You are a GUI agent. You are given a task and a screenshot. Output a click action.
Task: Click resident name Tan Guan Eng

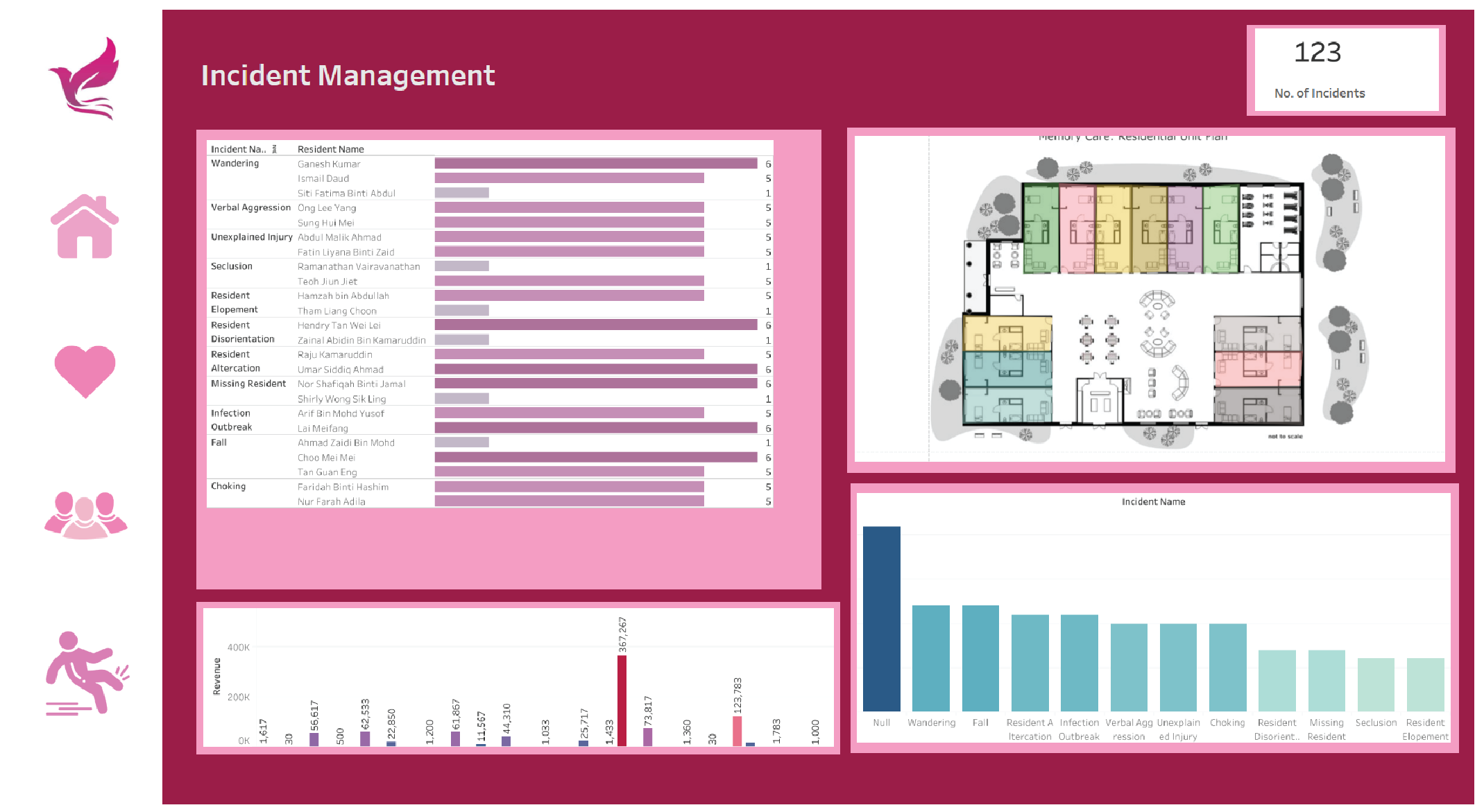[327, 472]
